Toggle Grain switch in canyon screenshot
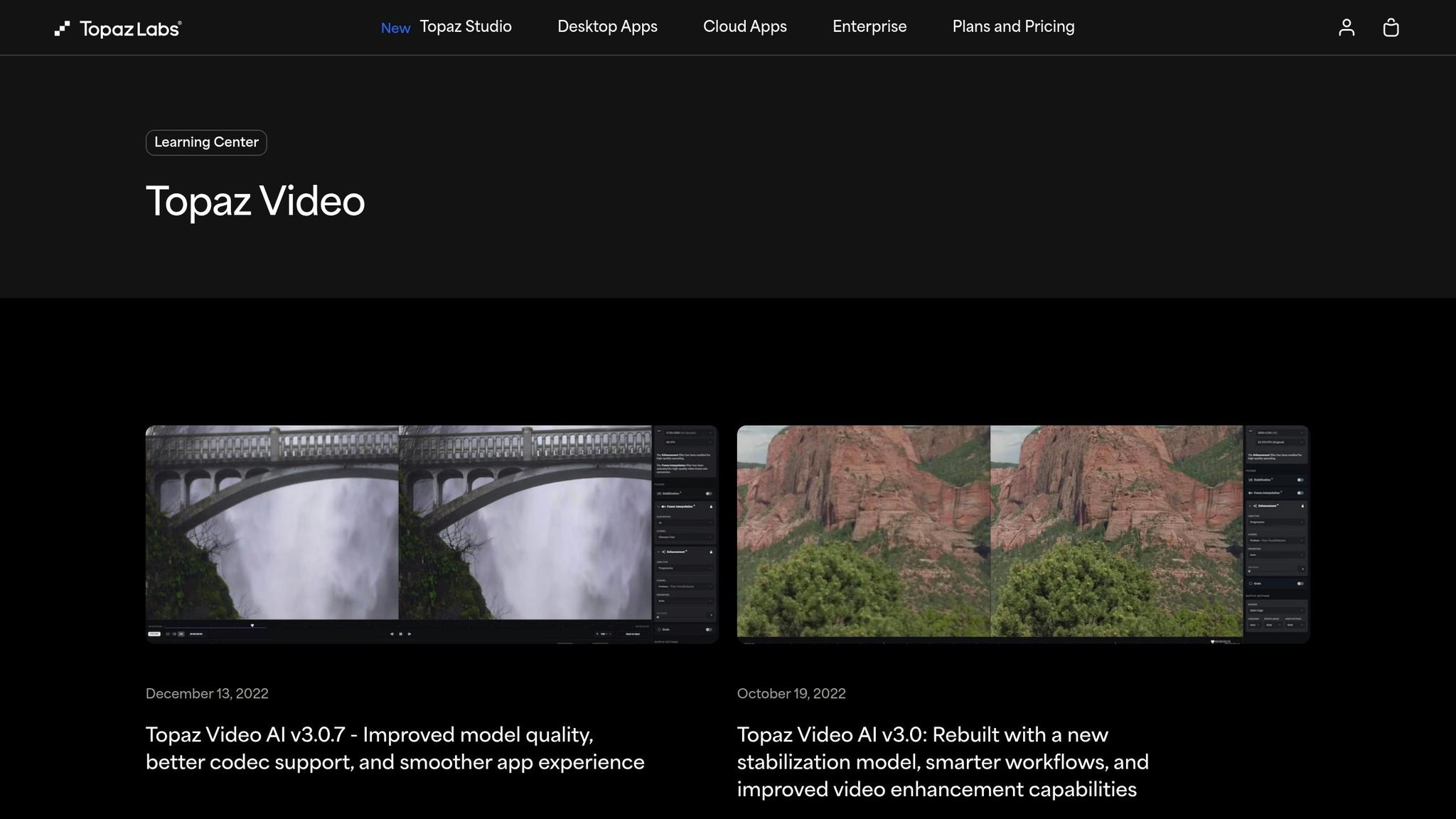 [x=1300, y=584]
